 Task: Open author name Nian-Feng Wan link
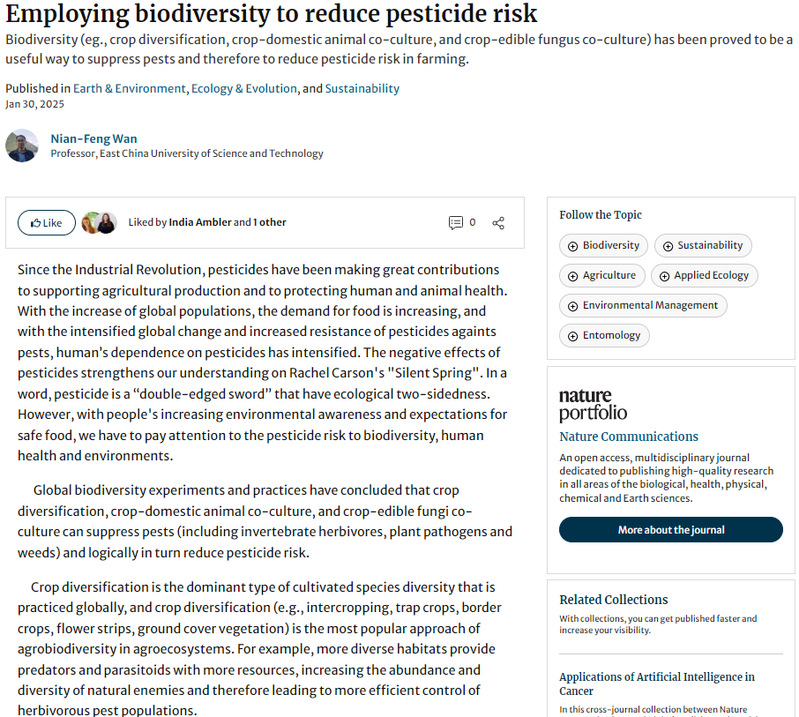click(x=92, y=138)
